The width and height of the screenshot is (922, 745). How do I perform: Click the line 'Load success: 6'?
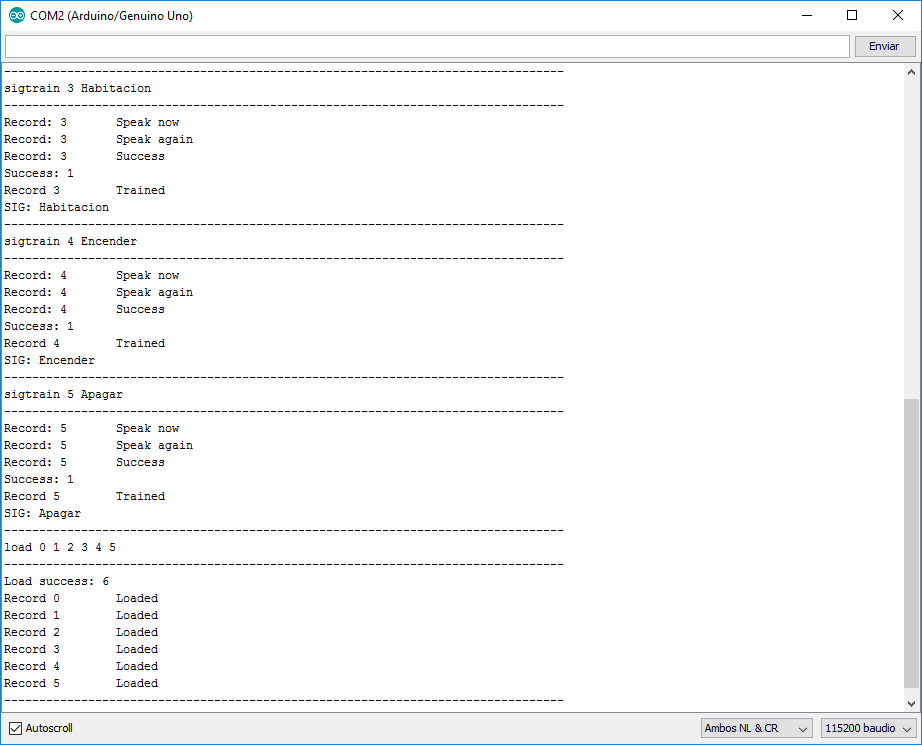pyautogui.click(x=56, y=581)
